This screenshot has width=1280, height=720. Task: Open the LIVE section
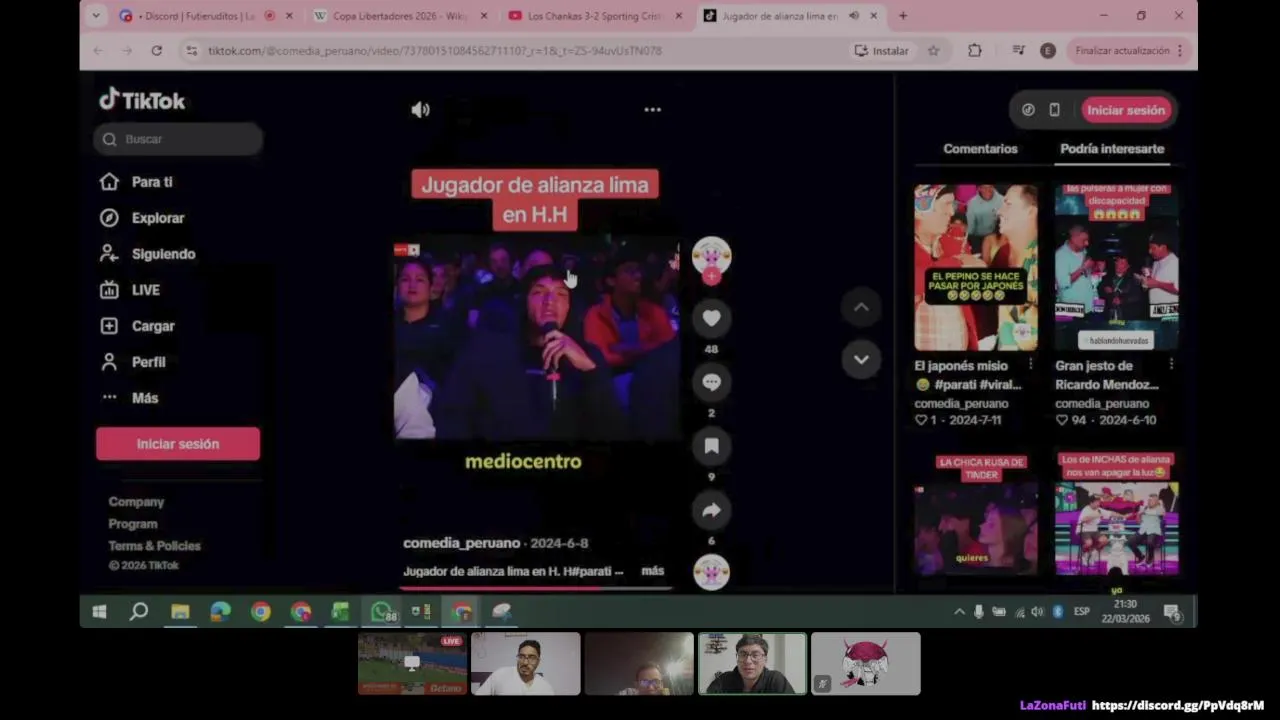[x=130, y=290]
